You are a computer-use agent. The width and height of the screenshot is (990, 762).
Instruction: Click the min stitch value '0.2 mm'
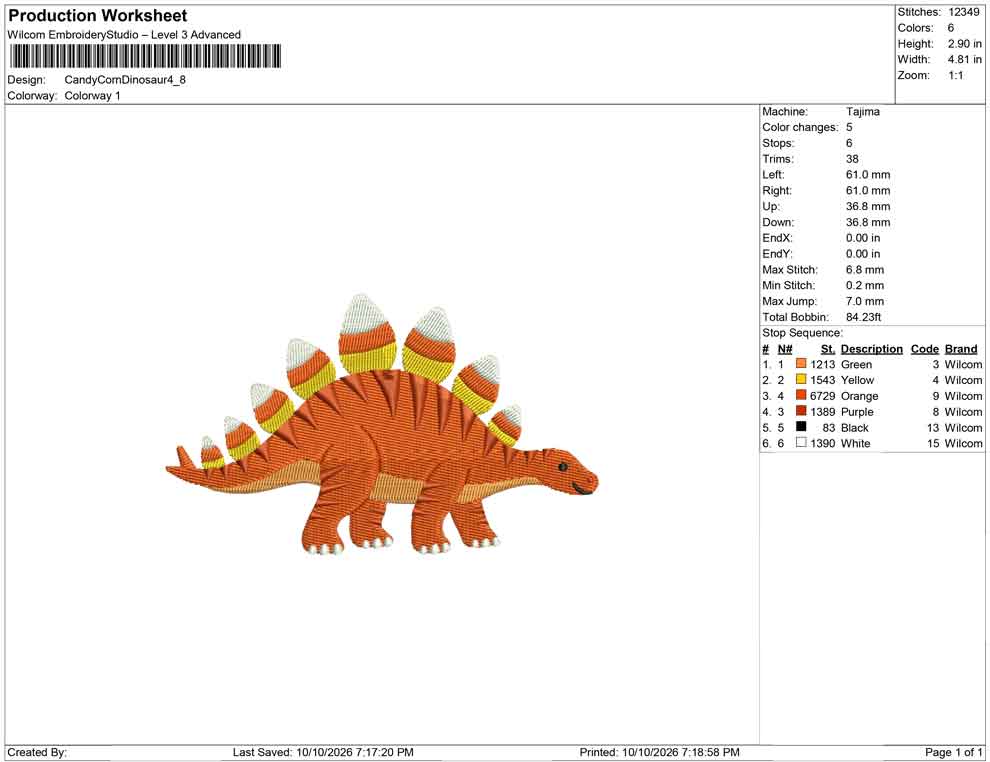[x=865, y=285]
